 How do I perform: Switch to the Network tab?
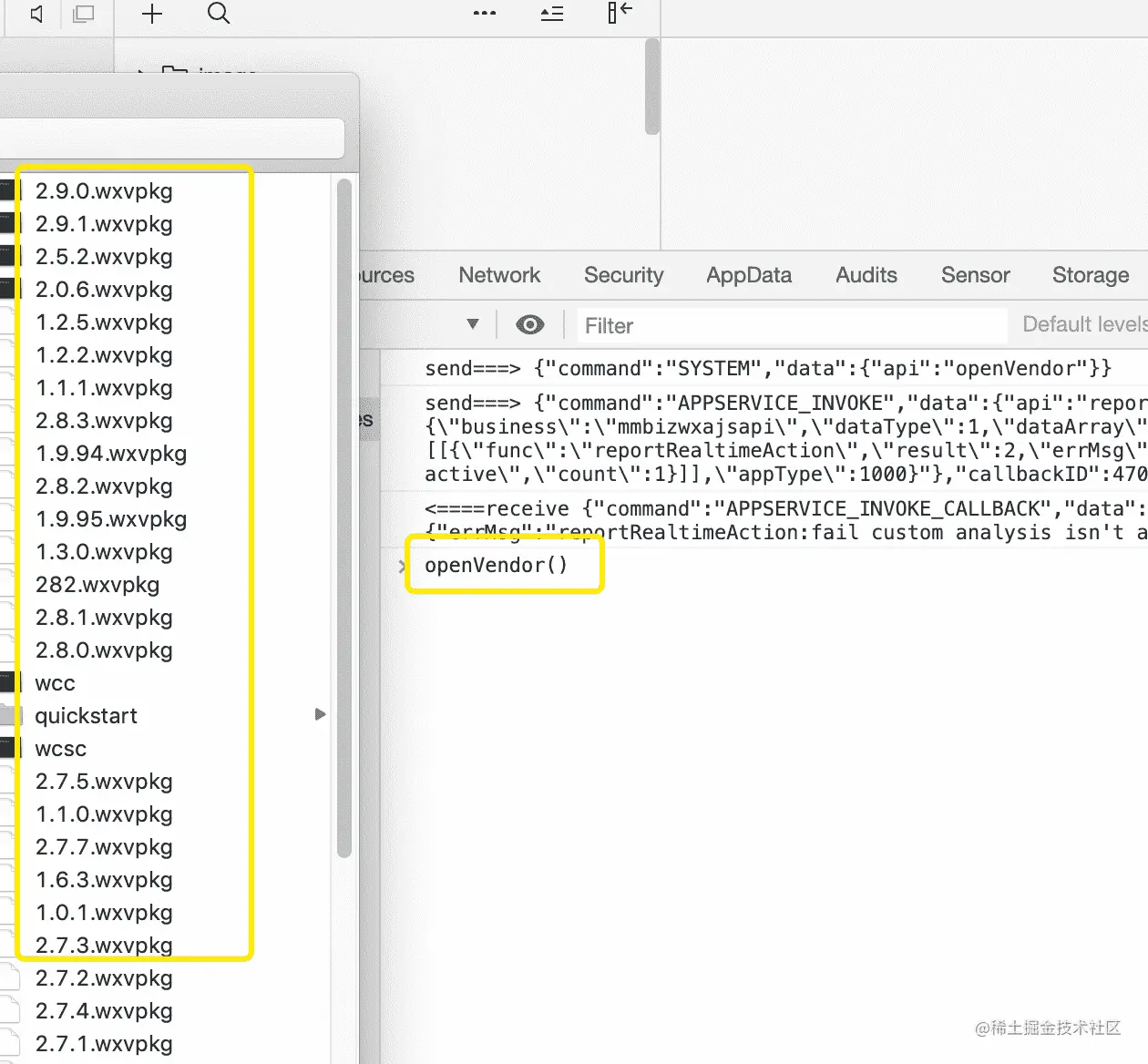499,275
